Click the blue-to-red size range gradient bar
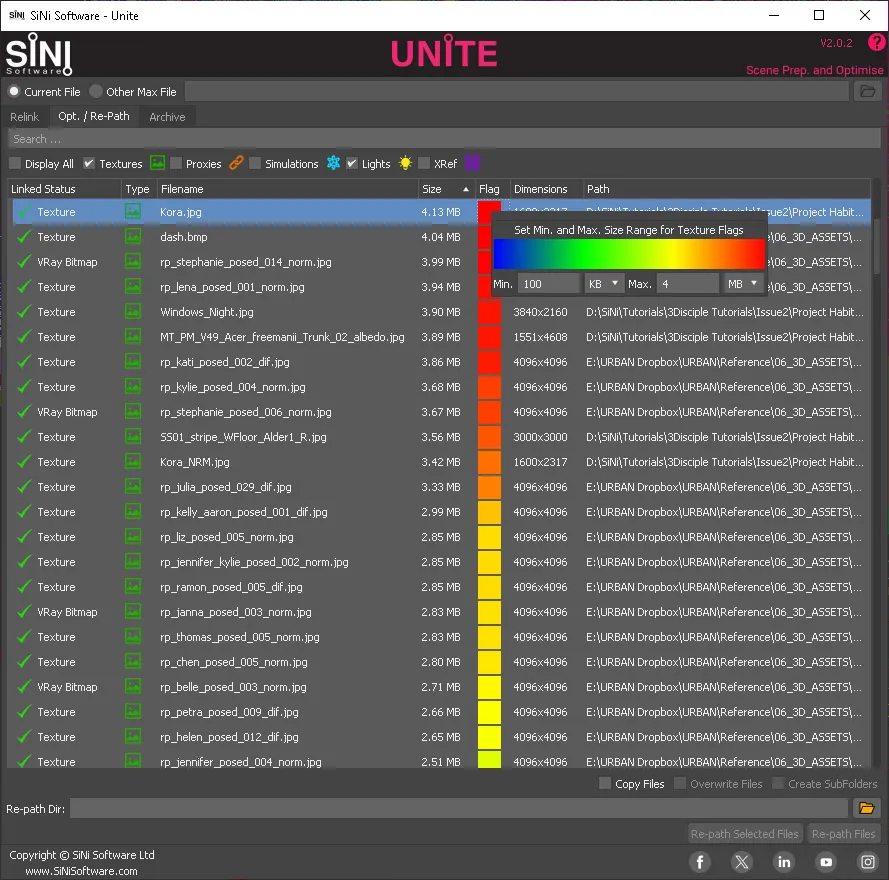The height and width of the screenshot is (880, 889). (x=629, y=253)
